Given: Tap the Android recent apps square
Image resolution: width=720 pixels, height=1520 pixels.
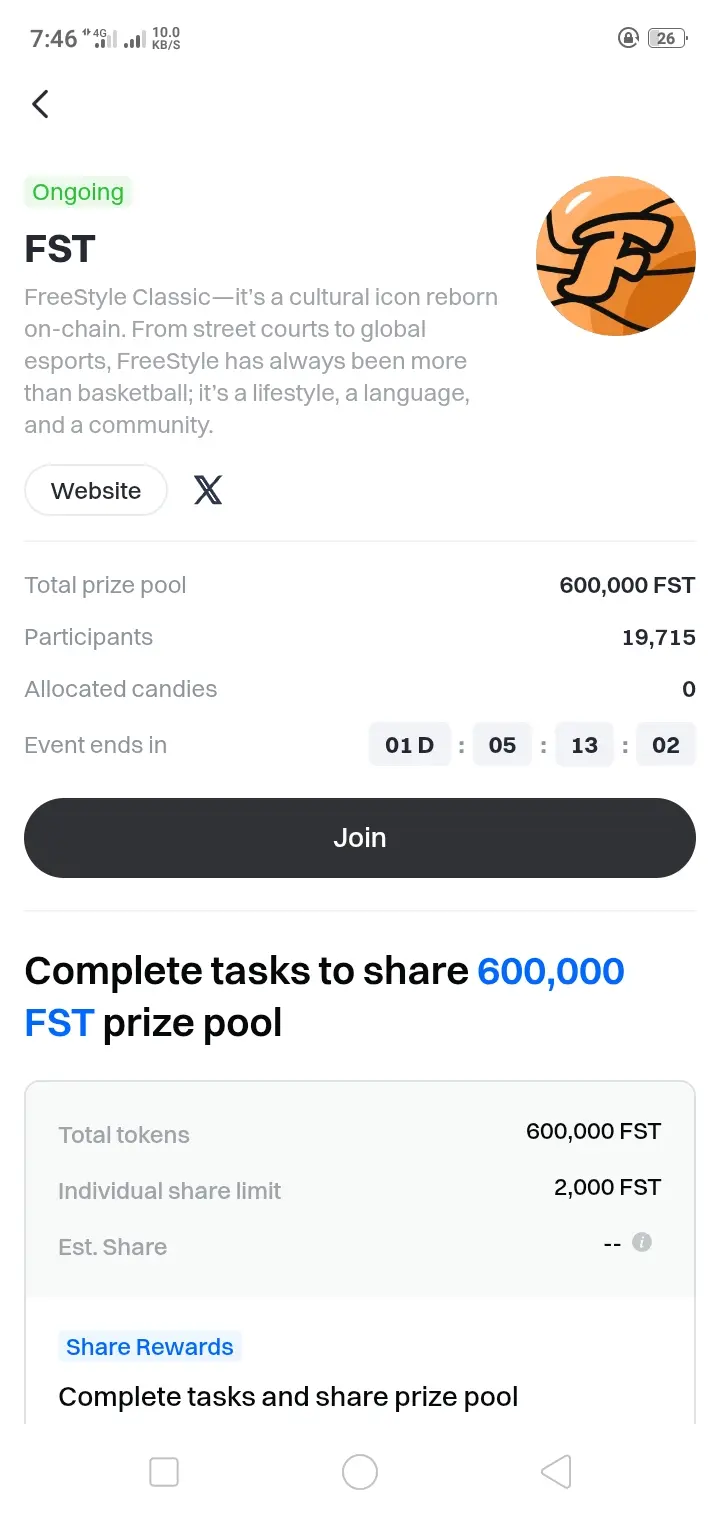Looking at the screenshot, I should point(164,1472).
